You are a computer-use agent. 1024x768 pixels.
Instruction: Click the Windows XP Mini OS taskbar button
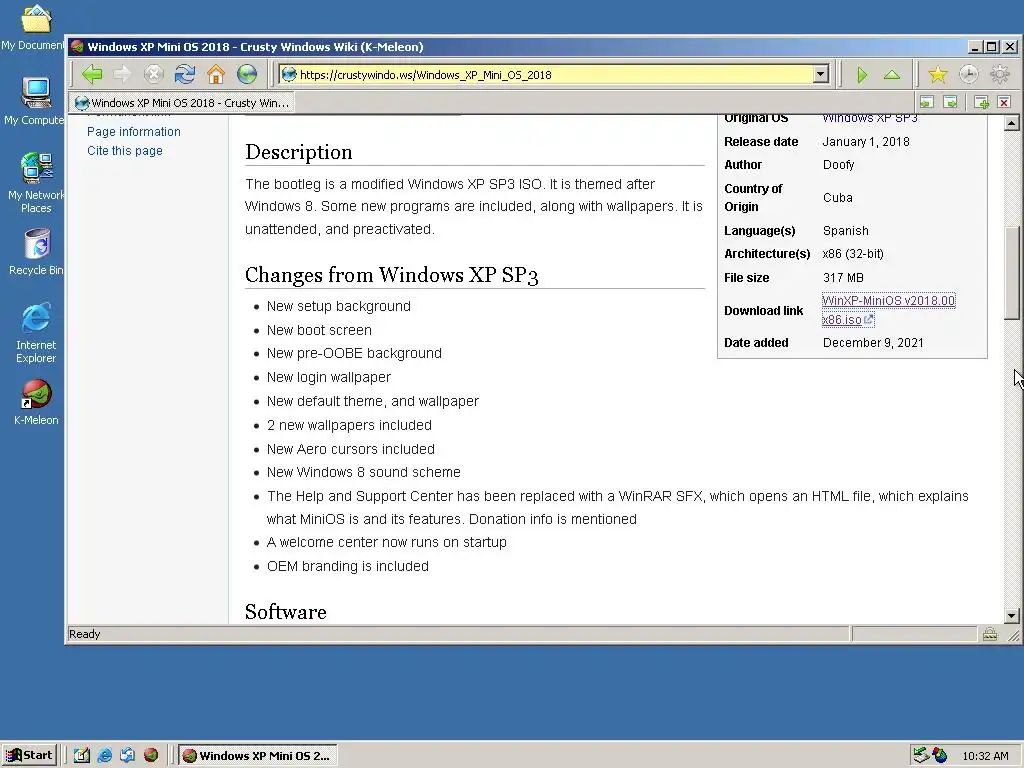(x=258, y=756)
